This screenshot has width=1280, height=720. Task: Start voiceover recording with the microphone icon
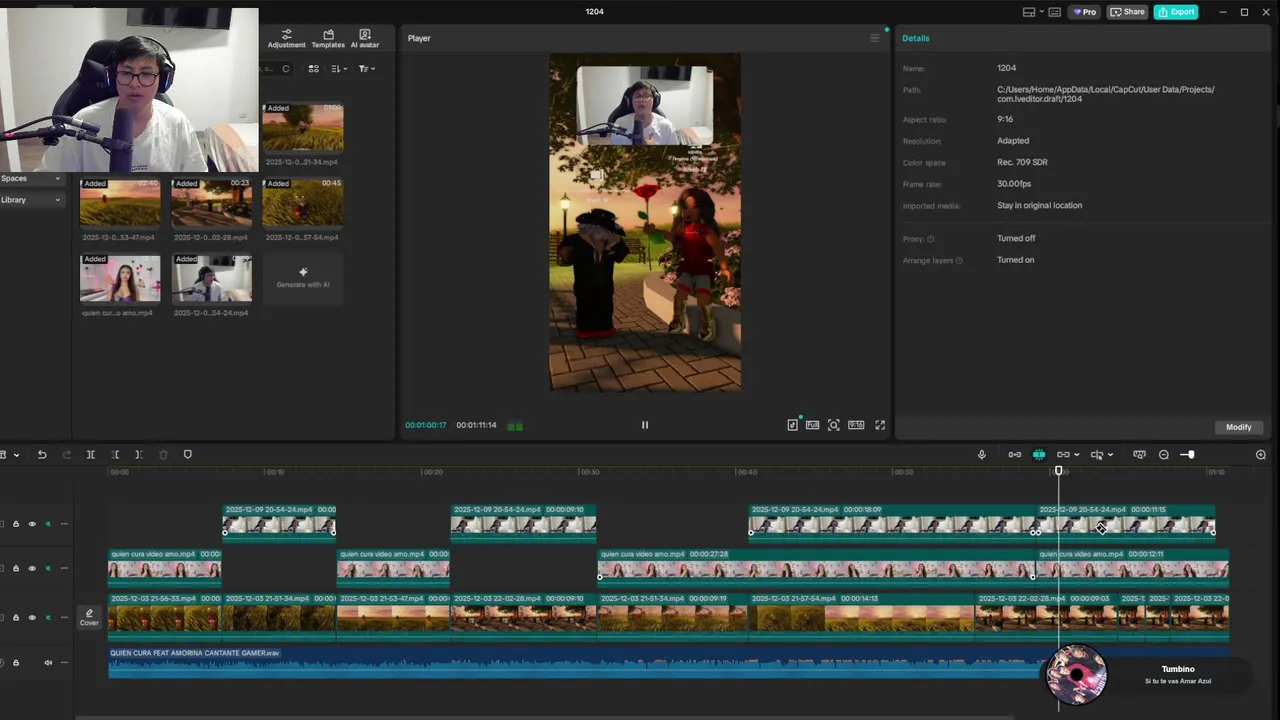pyautogui.click(x=981, y=455)
